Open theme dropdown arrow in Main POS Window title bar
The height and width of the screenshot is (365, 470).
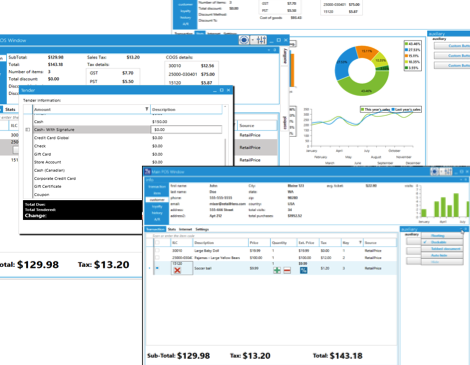pyautogui.click(x=442, y=172)
